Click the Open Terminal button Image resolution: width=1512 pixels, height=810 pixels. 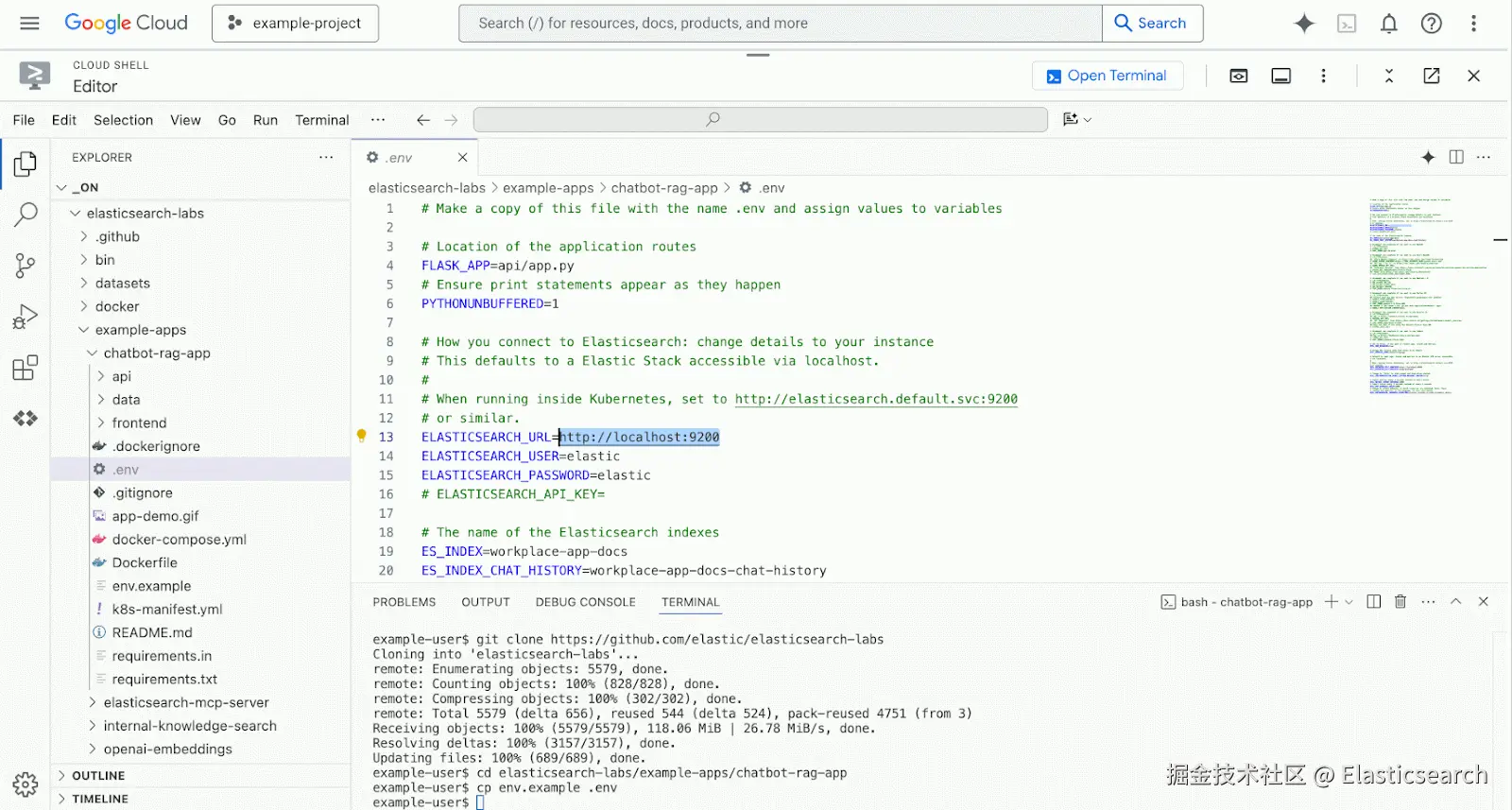click(1108, 76)
